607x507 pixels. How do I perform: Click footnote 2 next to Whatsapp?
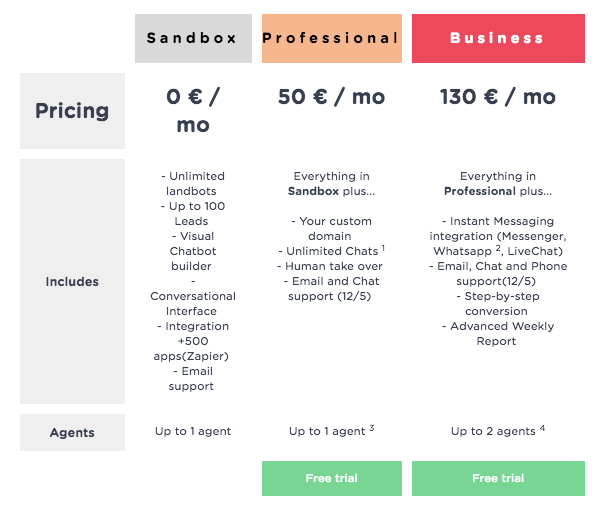(x=498, y=248)
